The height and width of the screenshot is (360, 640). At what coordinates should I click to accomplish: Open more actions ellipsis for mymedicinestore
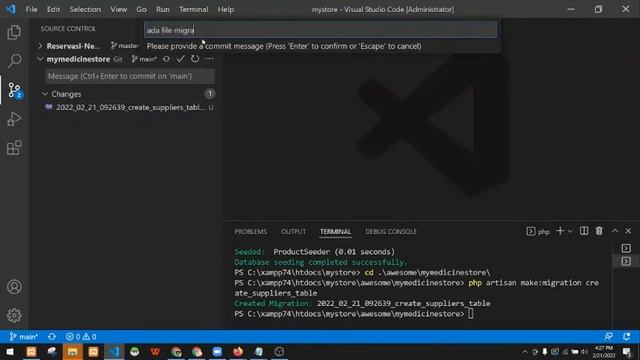(209, 59)
